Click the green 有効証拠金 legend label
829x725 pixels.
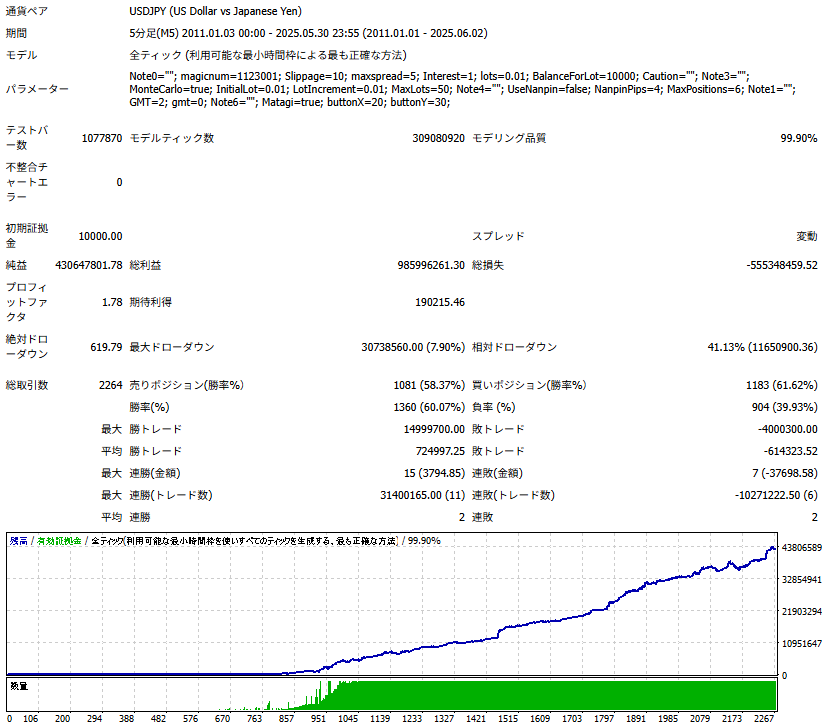[x=59, y=541]
